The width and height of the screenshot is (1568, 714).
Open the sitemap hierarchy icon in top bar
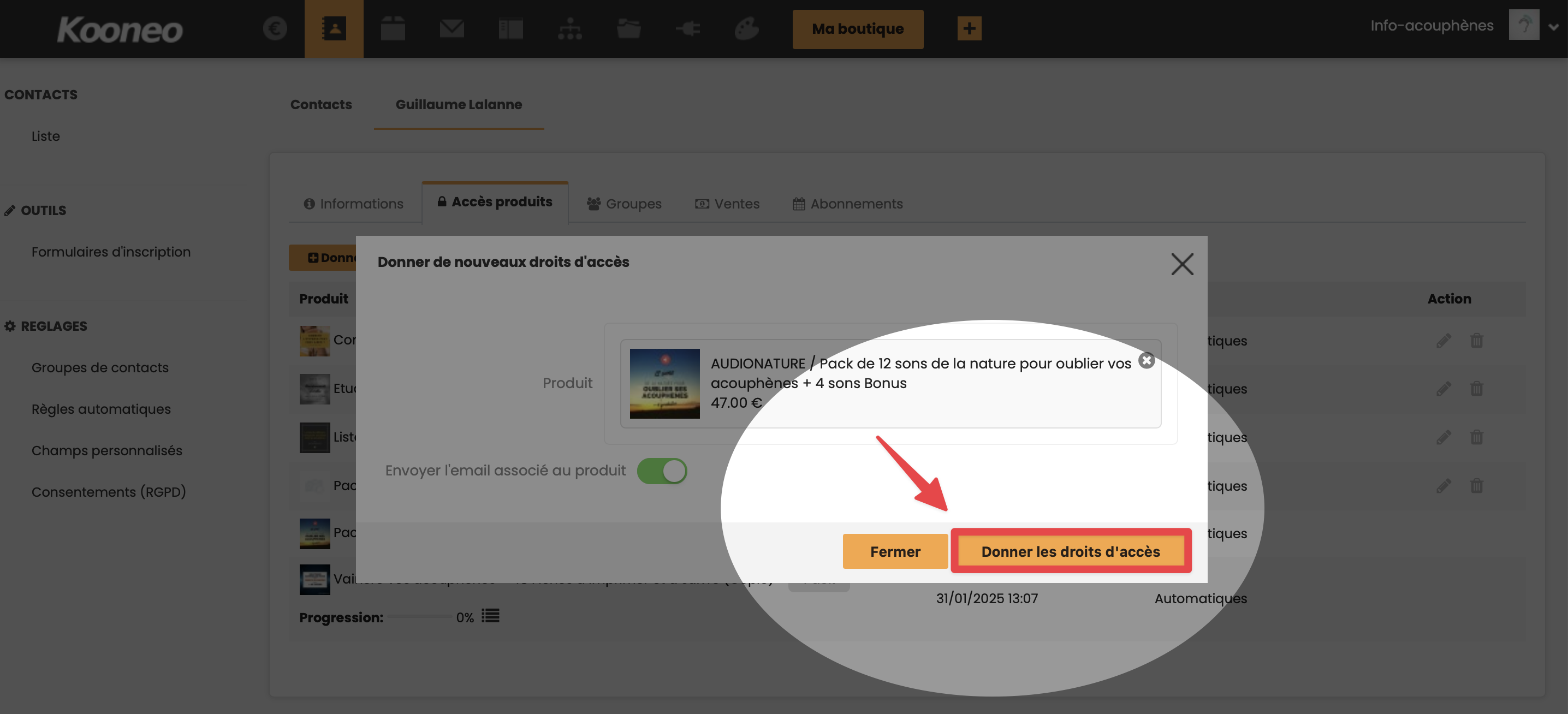click(570, 28)
